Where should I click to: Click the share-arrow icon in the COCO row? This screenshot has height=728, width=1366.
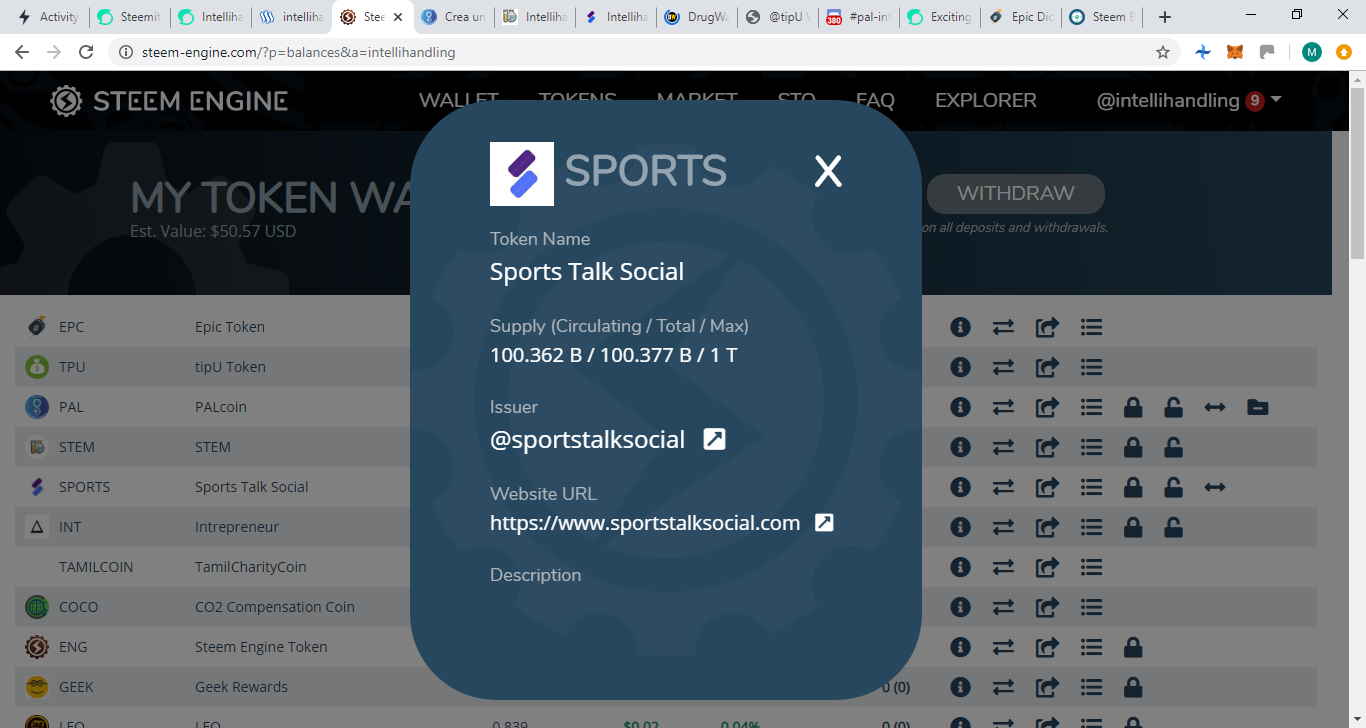1047,607
